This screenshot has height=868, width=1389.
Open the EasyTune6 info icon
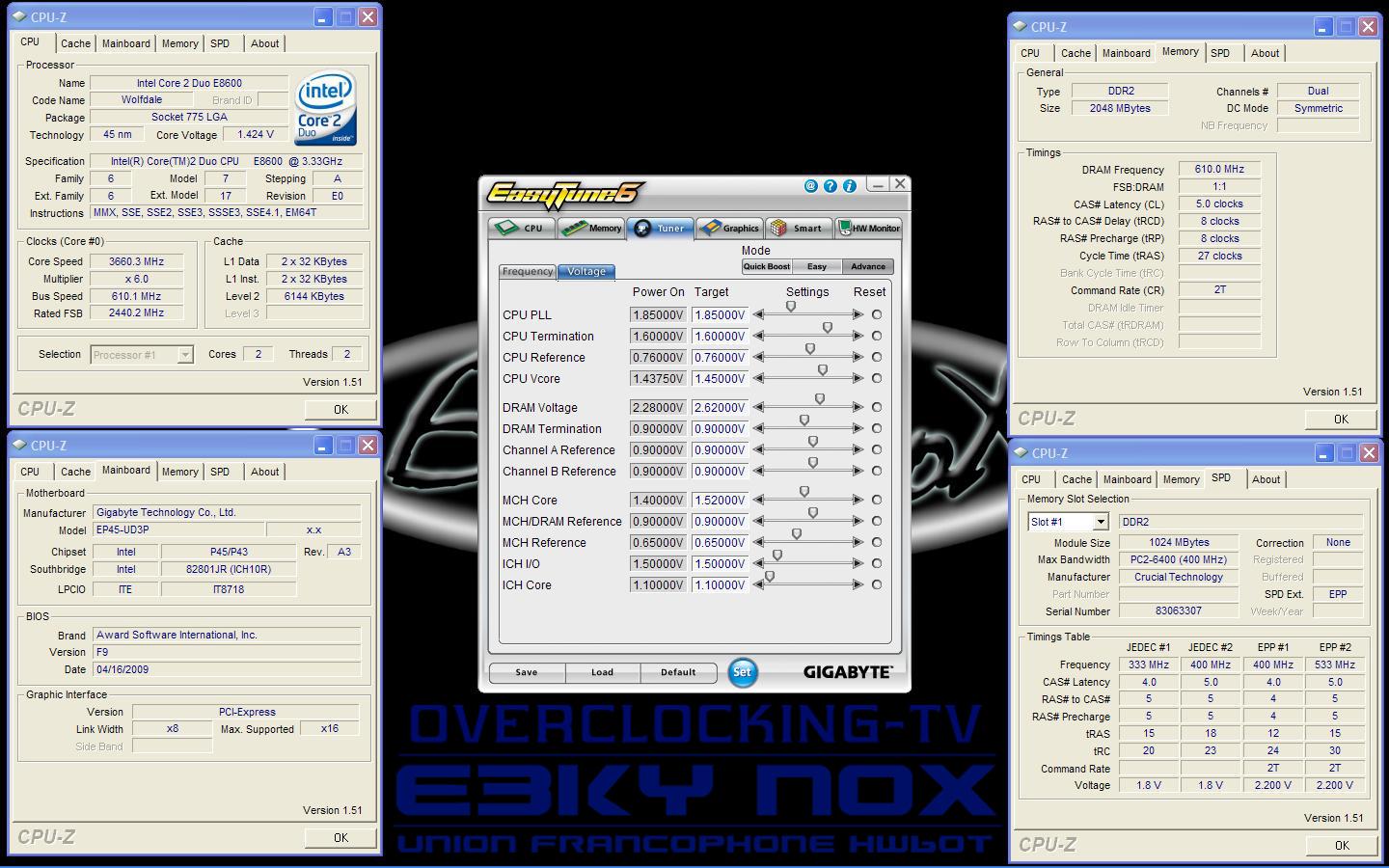coord(850,186)
